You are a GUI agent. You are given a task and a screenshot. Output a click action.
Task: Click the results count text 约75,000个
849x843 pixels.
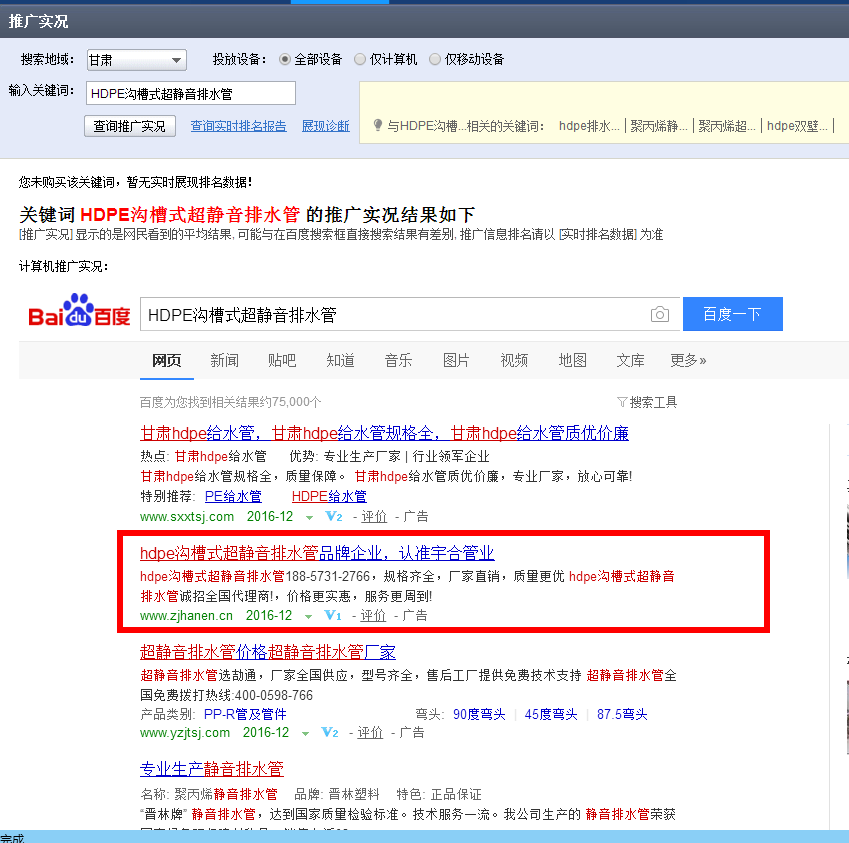(289, 402)
